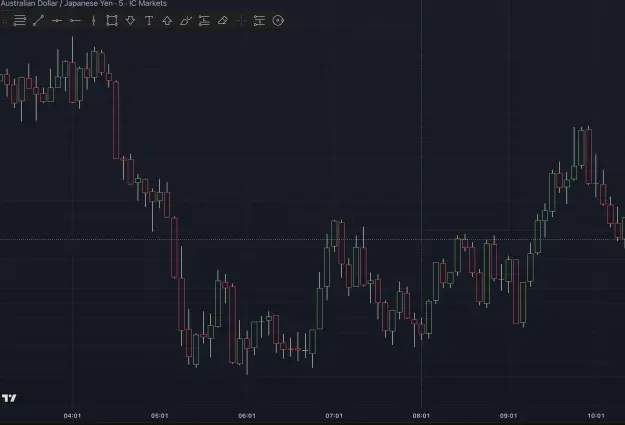Select the Arrow Mark Down tool

(x=130, y=21)
